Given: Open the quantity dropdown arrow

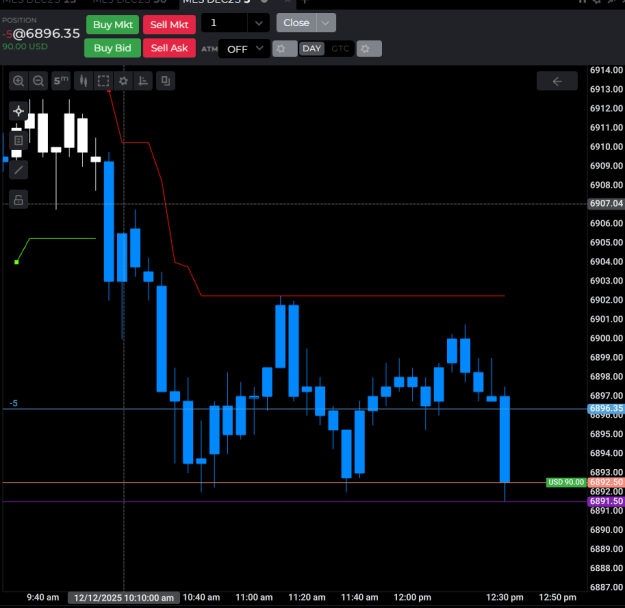Looking at the screenshot, I should (259, 23).
